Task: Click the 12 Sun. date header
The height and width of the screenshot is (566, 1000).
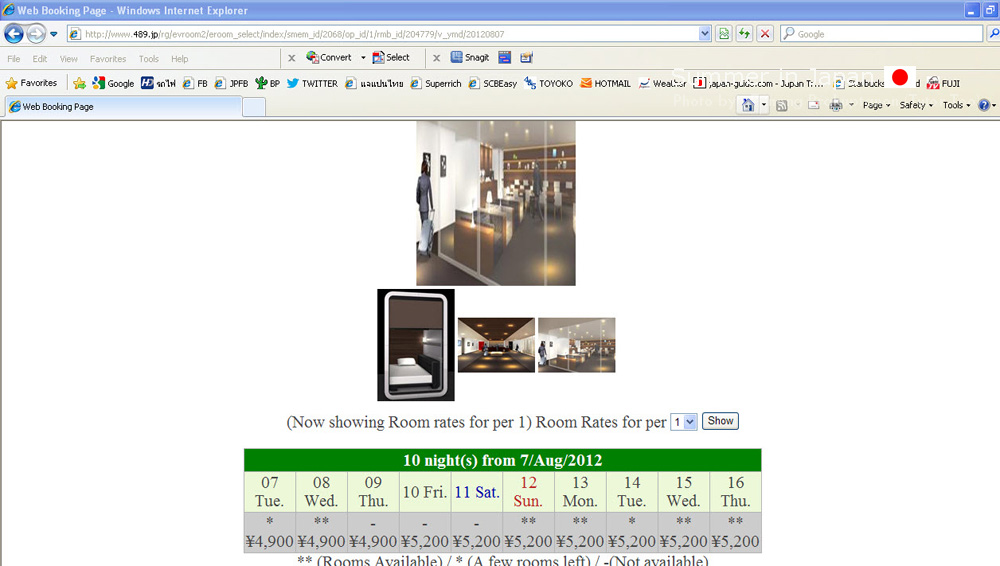Action: point(528,492)
